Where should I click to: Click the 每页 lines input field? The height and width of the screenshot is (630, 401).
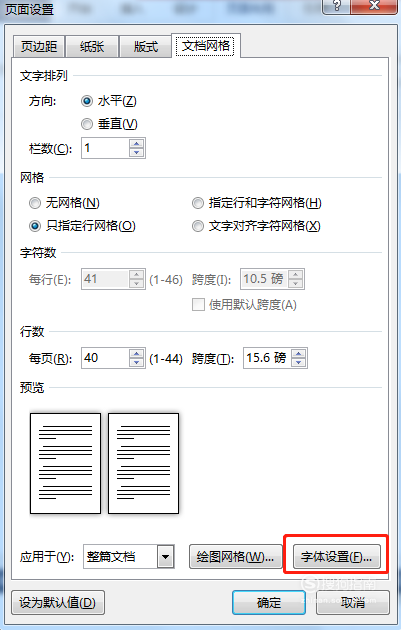pos(105,358)
